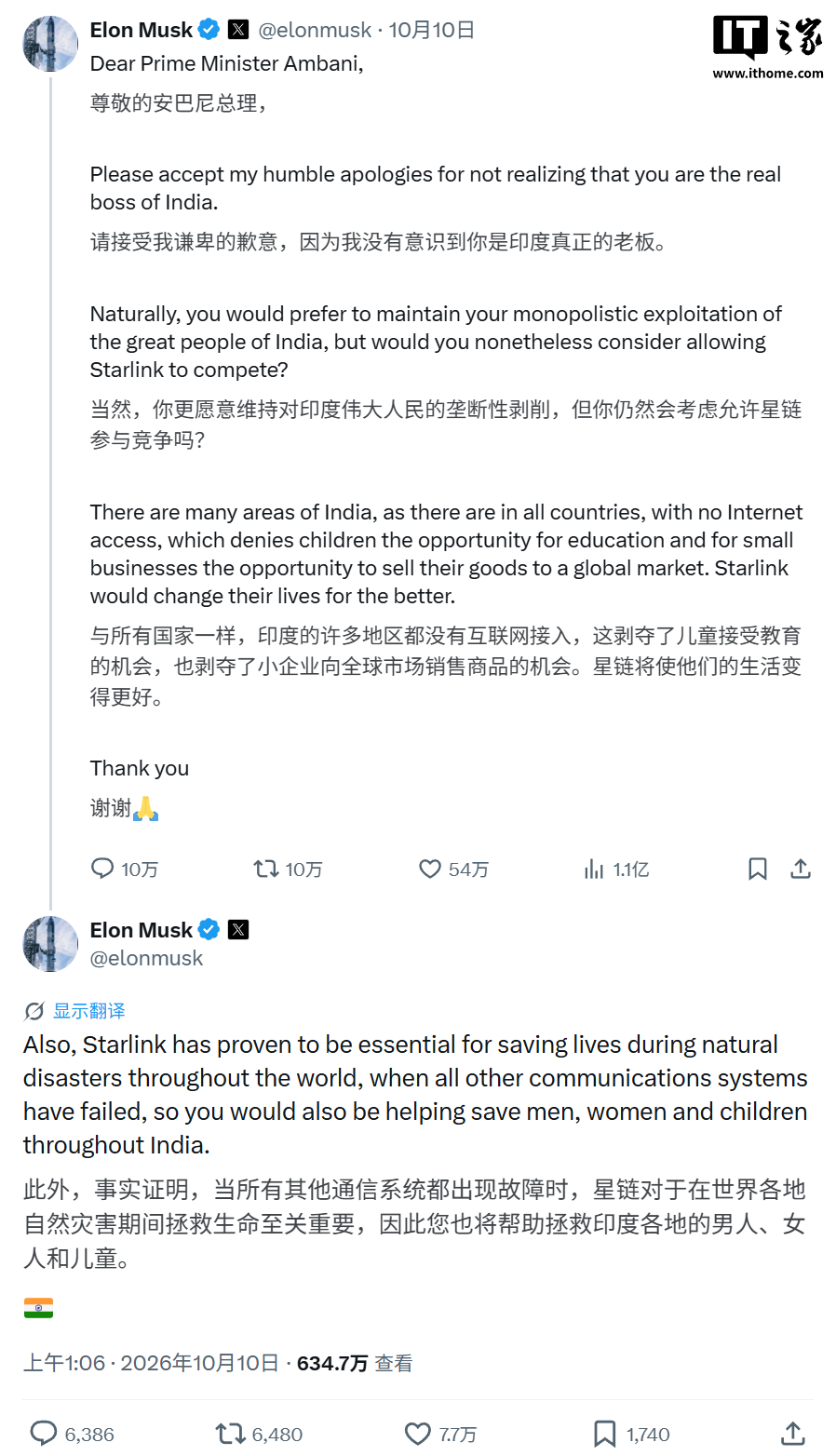The height and width of the screenshot is (1456, 836).
Task: Like the second tweet with 7.7万 likes
Action: (418, 1434)
